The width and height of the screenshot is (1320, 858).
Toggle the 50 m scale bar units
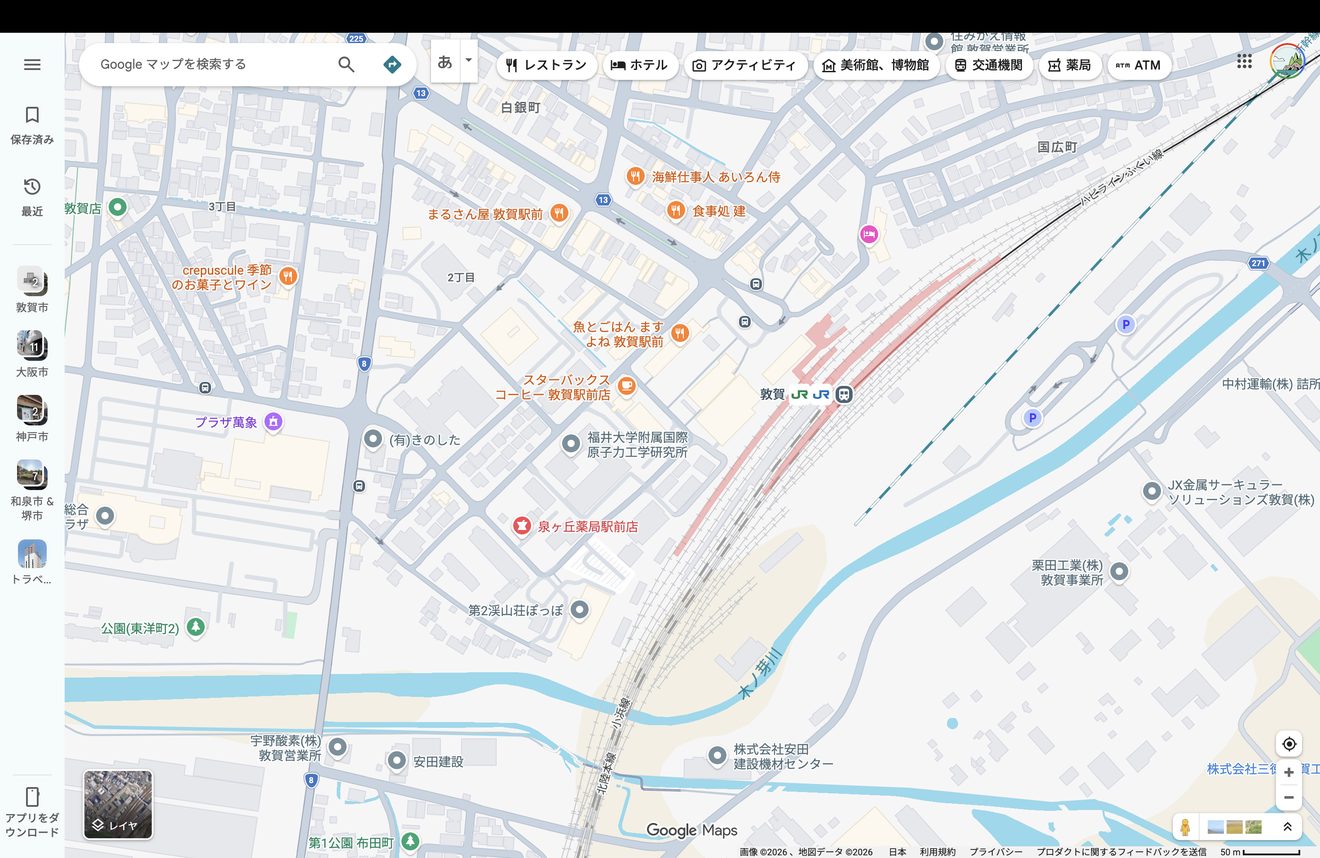(1260, 852)
